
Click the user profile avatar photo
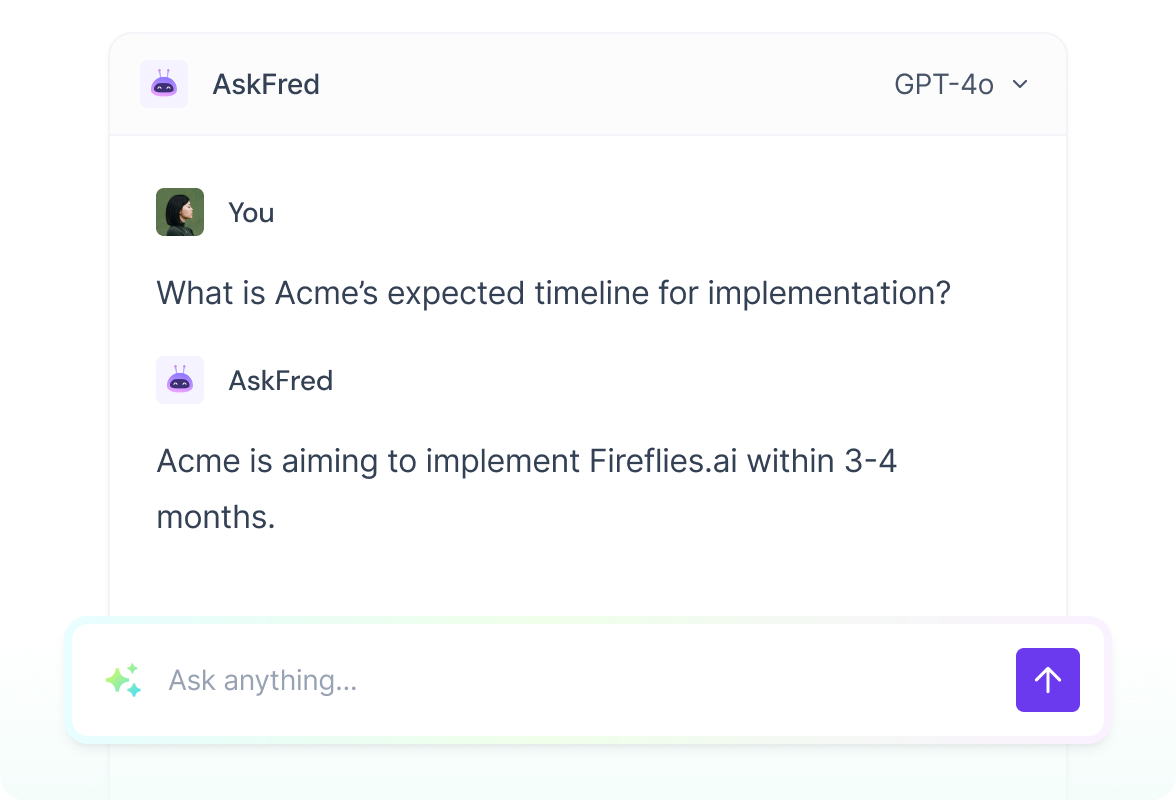(179, 212)
